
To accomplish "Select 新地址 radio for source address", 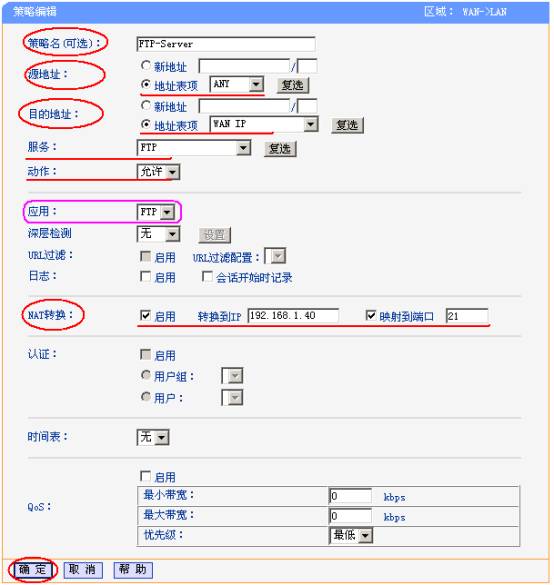I will tap(146, 66).
